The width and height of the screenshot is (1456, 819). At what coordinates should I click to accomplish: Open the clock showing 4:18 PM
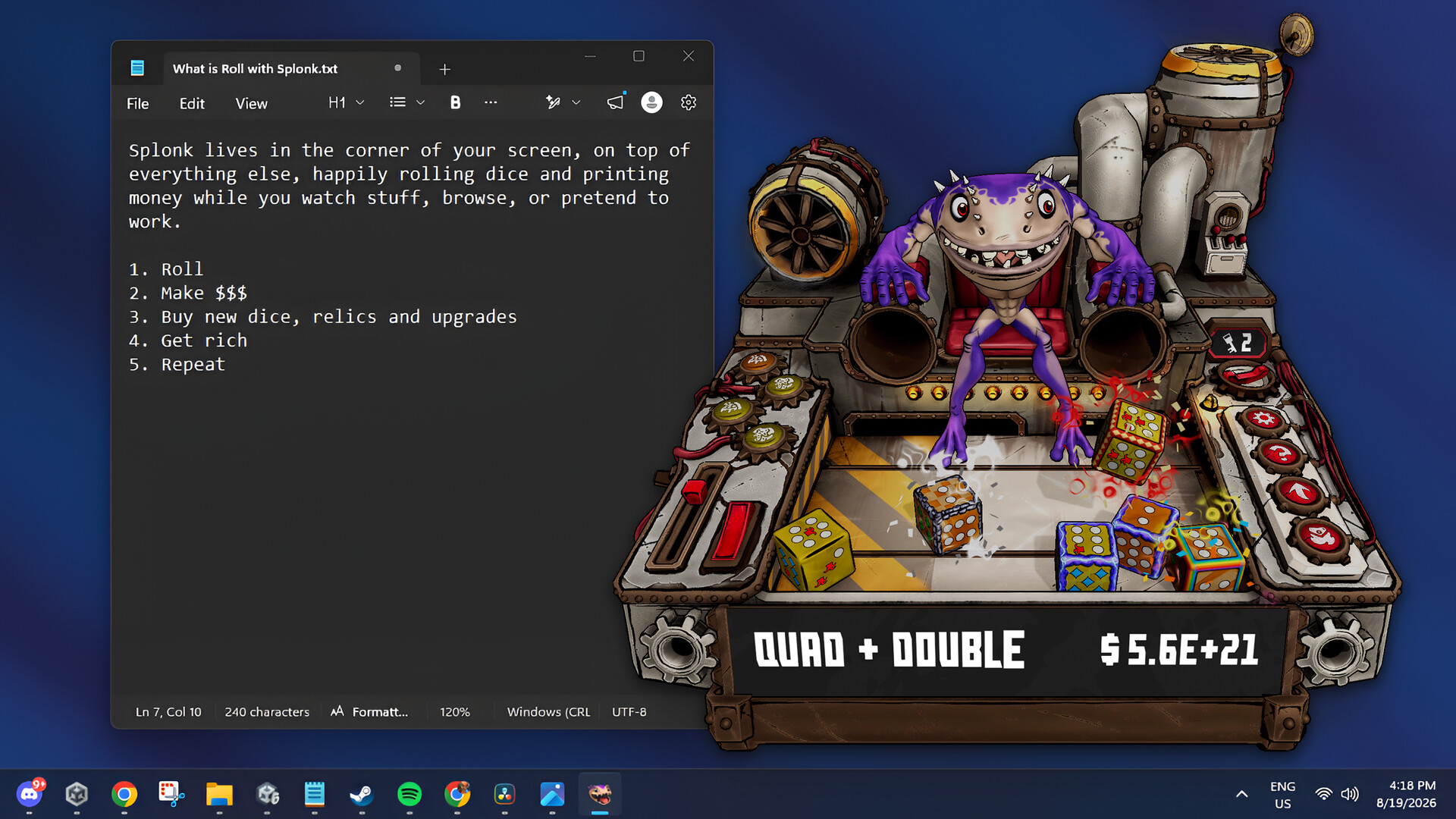[x=1406, y=794]
